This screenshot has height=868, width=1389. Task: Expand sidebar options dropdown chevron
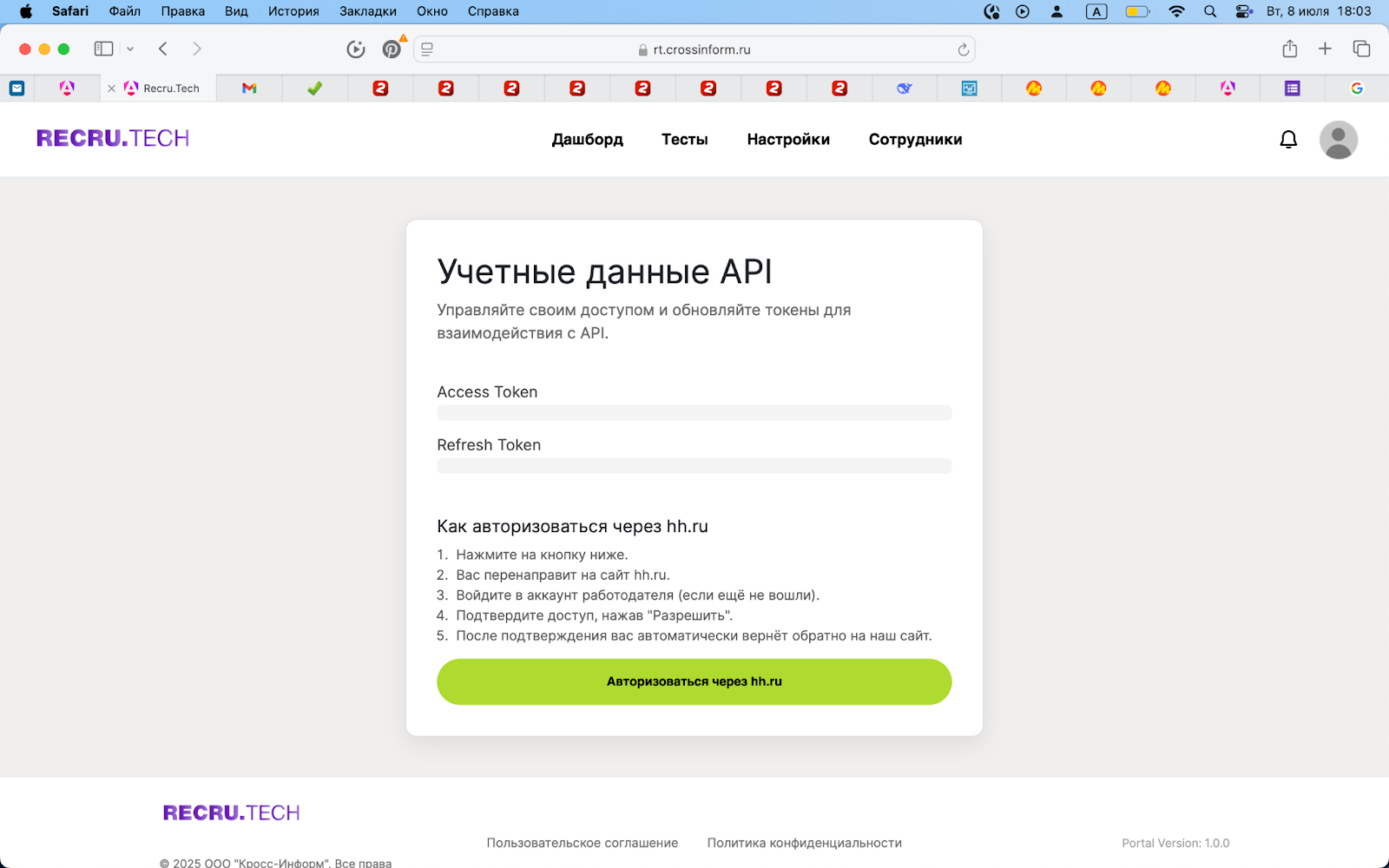[x=130, y=49]
